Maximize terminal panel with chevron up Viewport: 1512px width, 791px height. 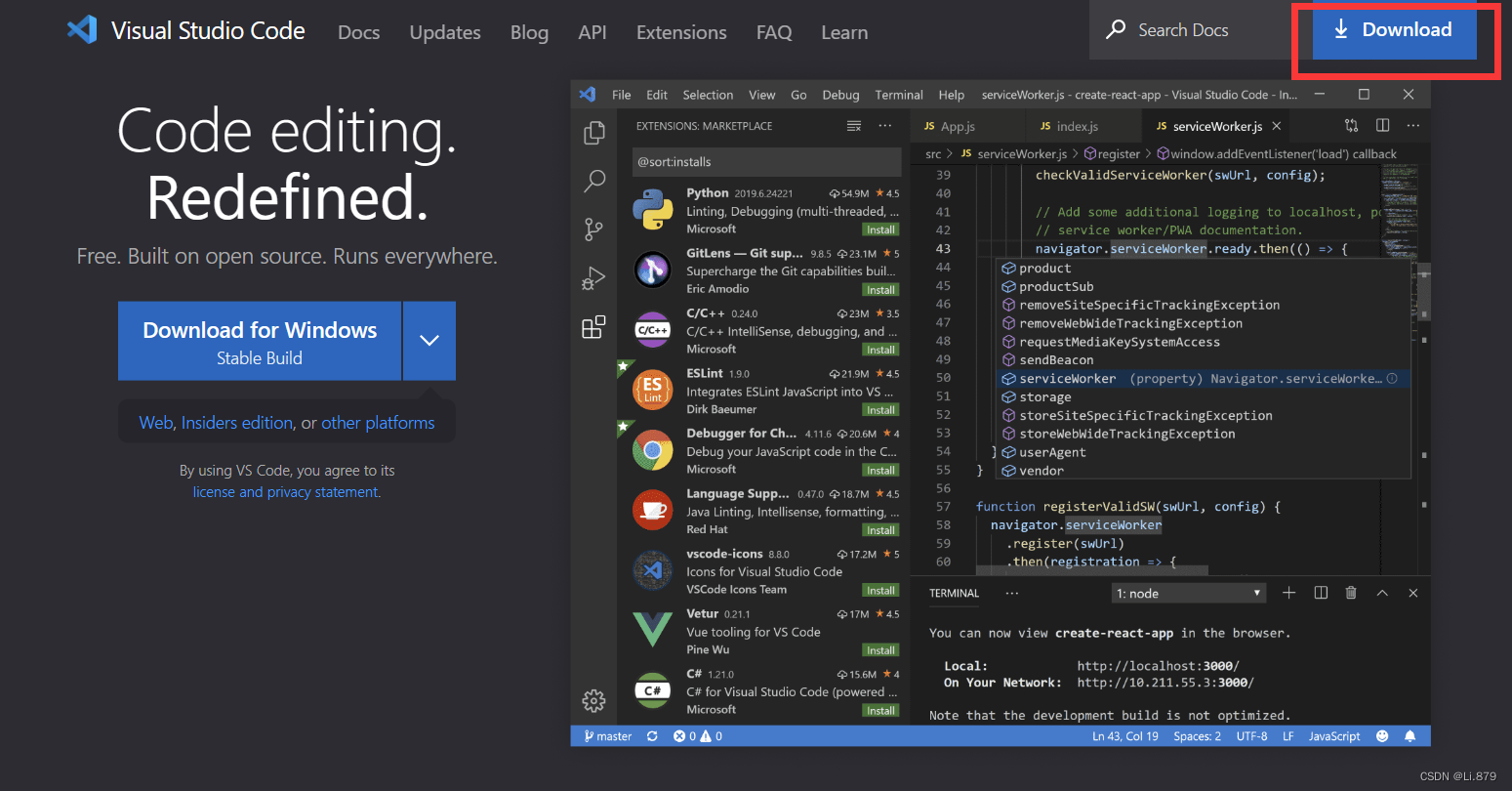pyautogui.click(x=1382, y=593)
